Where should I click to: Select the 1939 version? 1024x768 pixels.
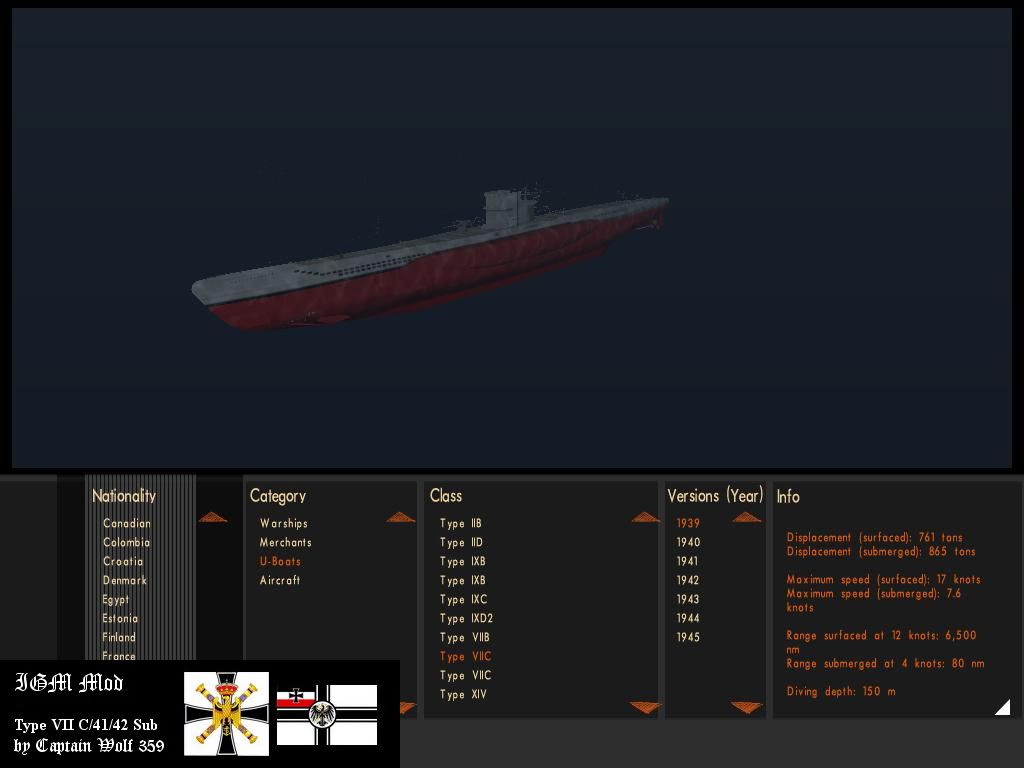click(688, 523)
